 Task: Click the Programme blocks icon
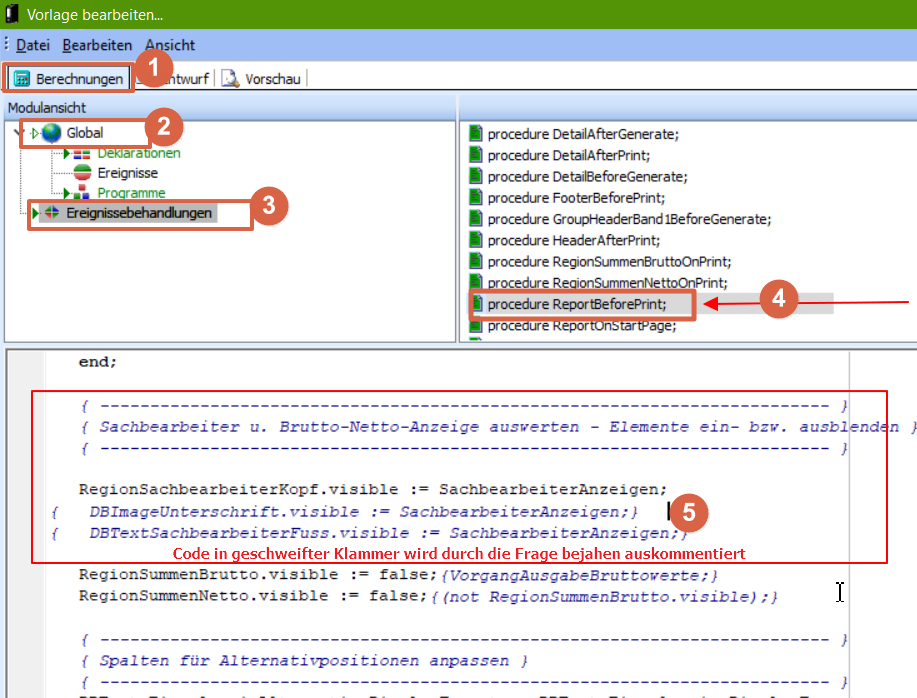pyautogui.click(x=82, y=192)
